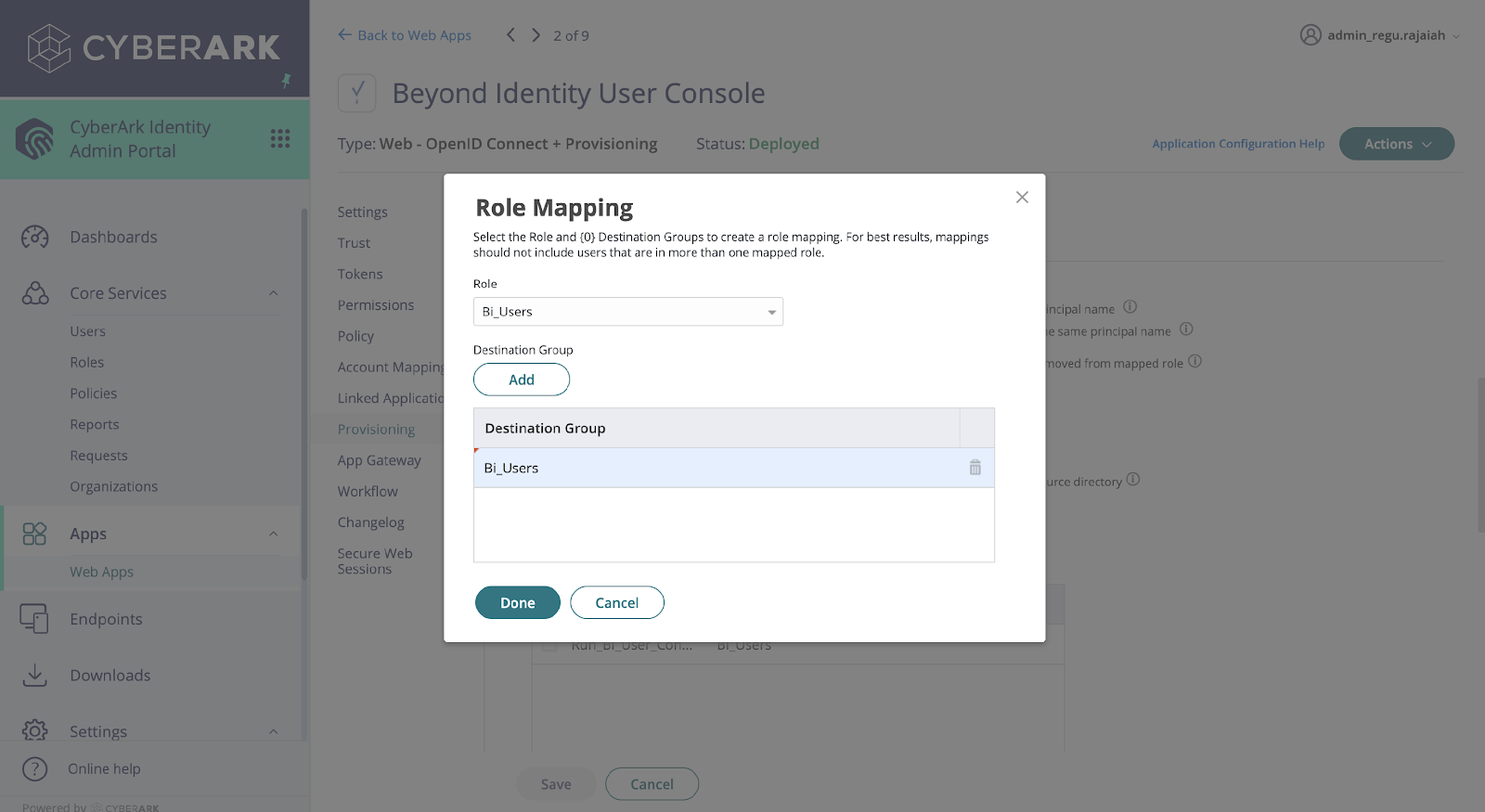Click the Destination Group column header
The height and width of the screenshot is (812, 1485).
(x=717, y=428)
